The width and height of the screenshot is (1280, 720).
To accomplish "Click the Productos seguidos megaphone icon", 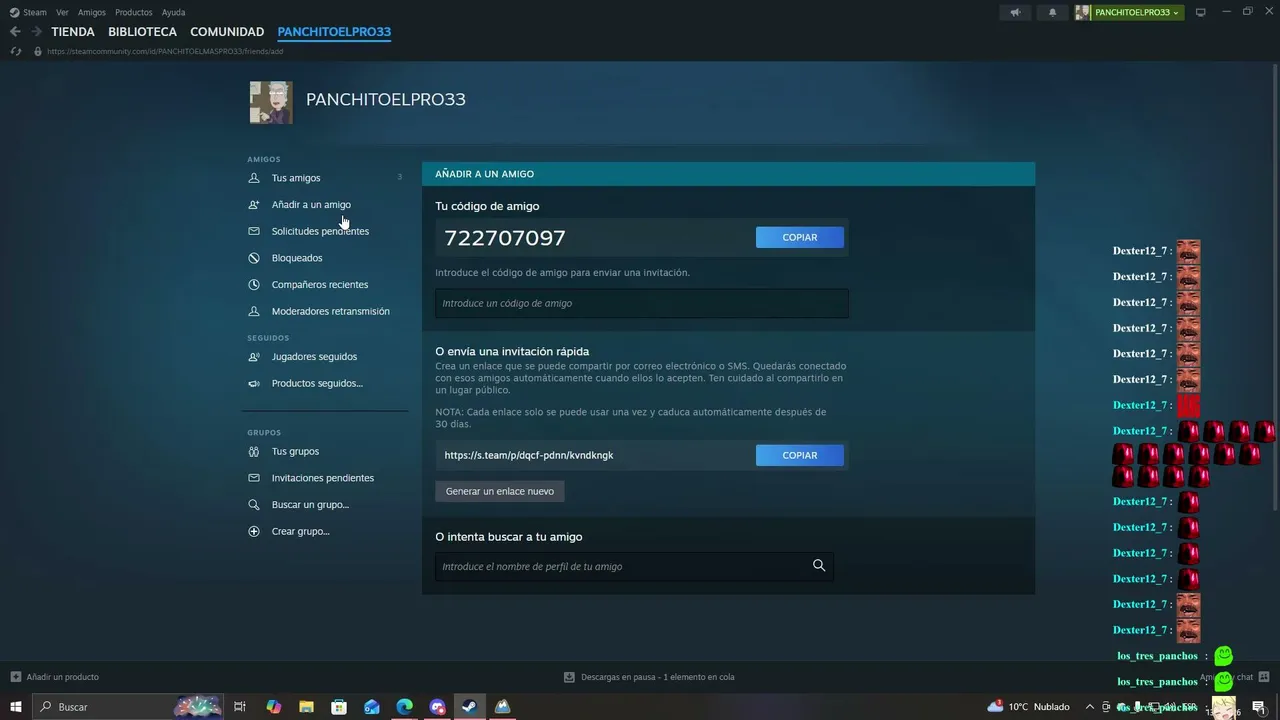I will (x=254, y=383).
